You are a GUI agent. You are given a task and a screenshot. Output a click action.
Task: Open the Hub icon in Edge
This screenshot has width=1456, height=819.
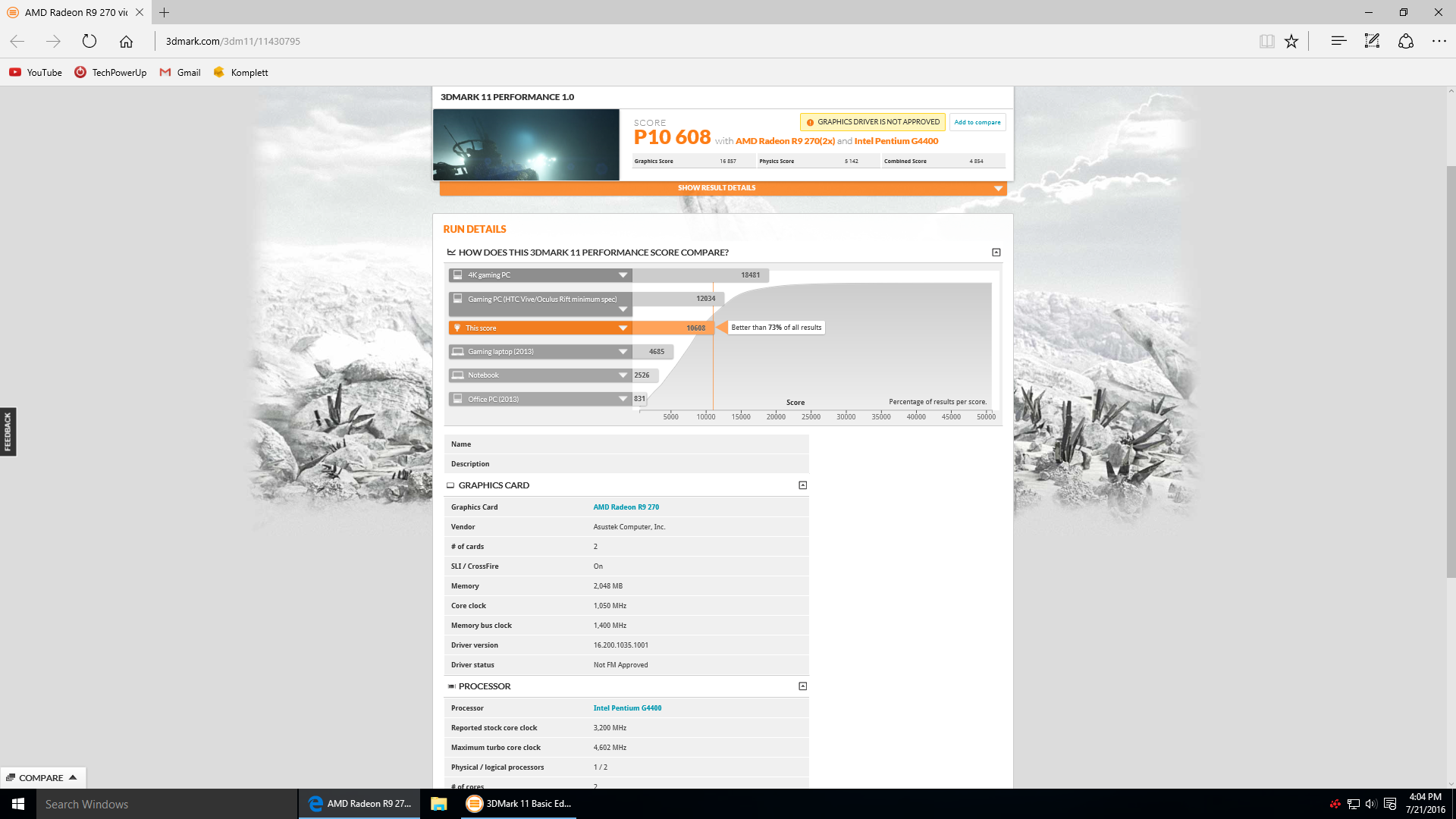[x=1338, y=41]
